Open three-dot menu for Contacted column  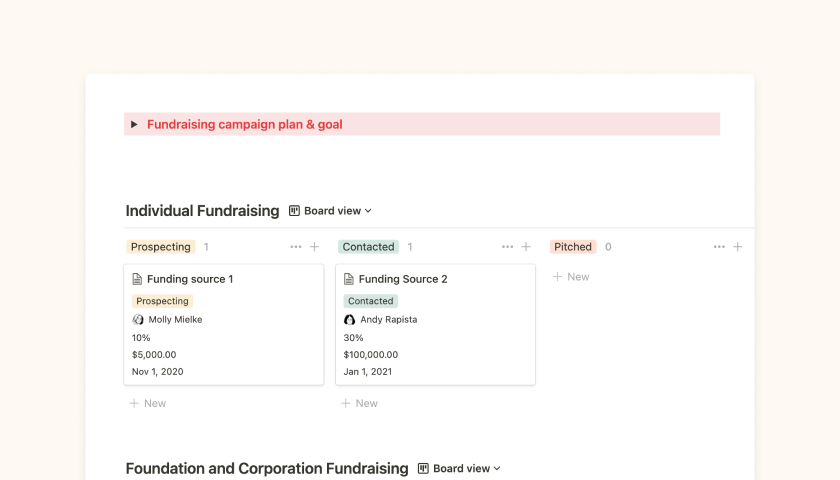click(507, 247)
